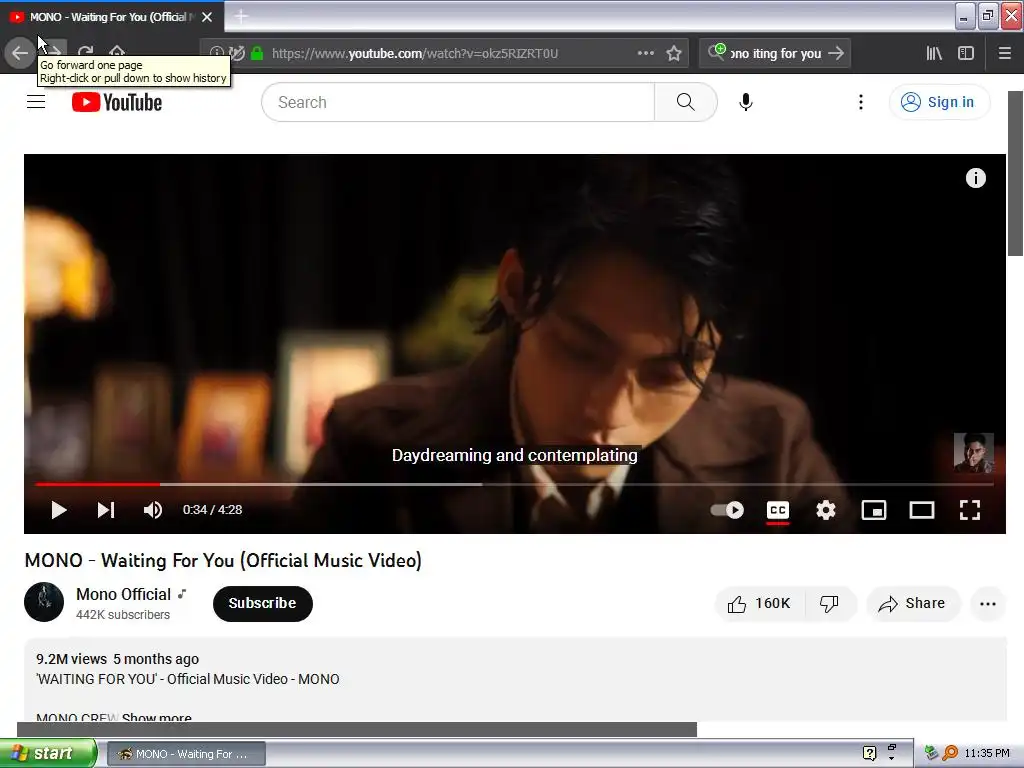The height and width of the screenshot is (768, 1024).
Task: Click the 9.2M views text
Action: [x=71, y=659]
